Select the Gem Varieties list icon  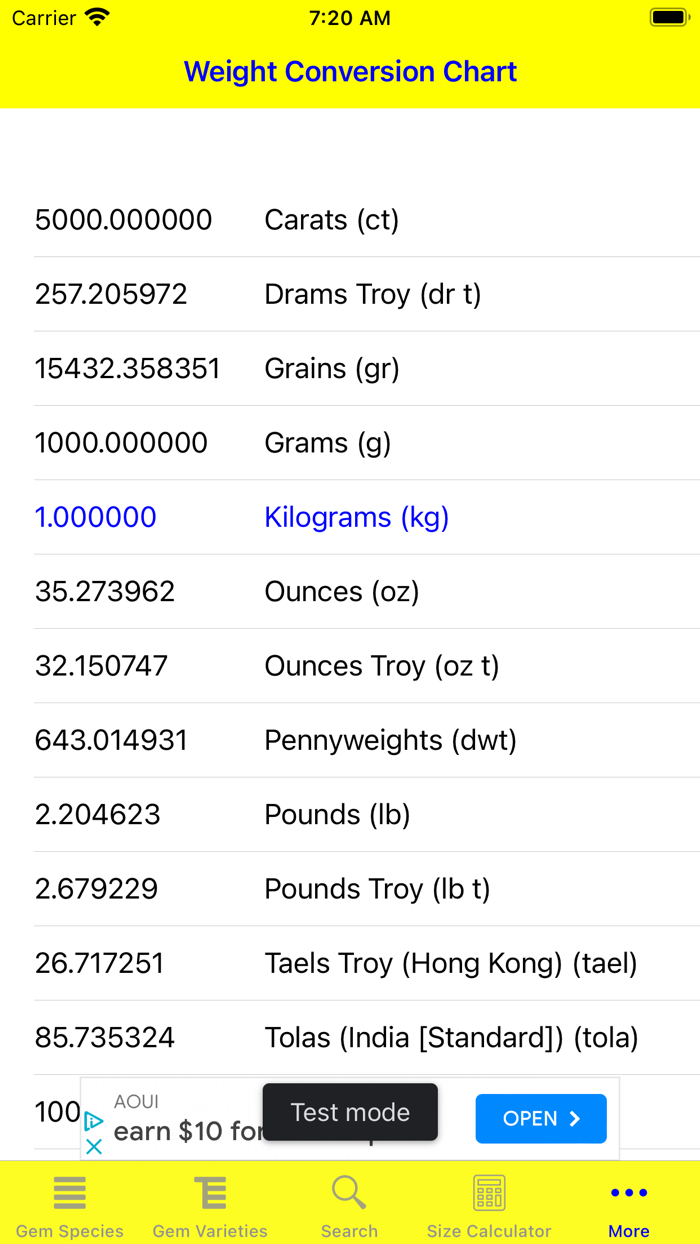209,1192
